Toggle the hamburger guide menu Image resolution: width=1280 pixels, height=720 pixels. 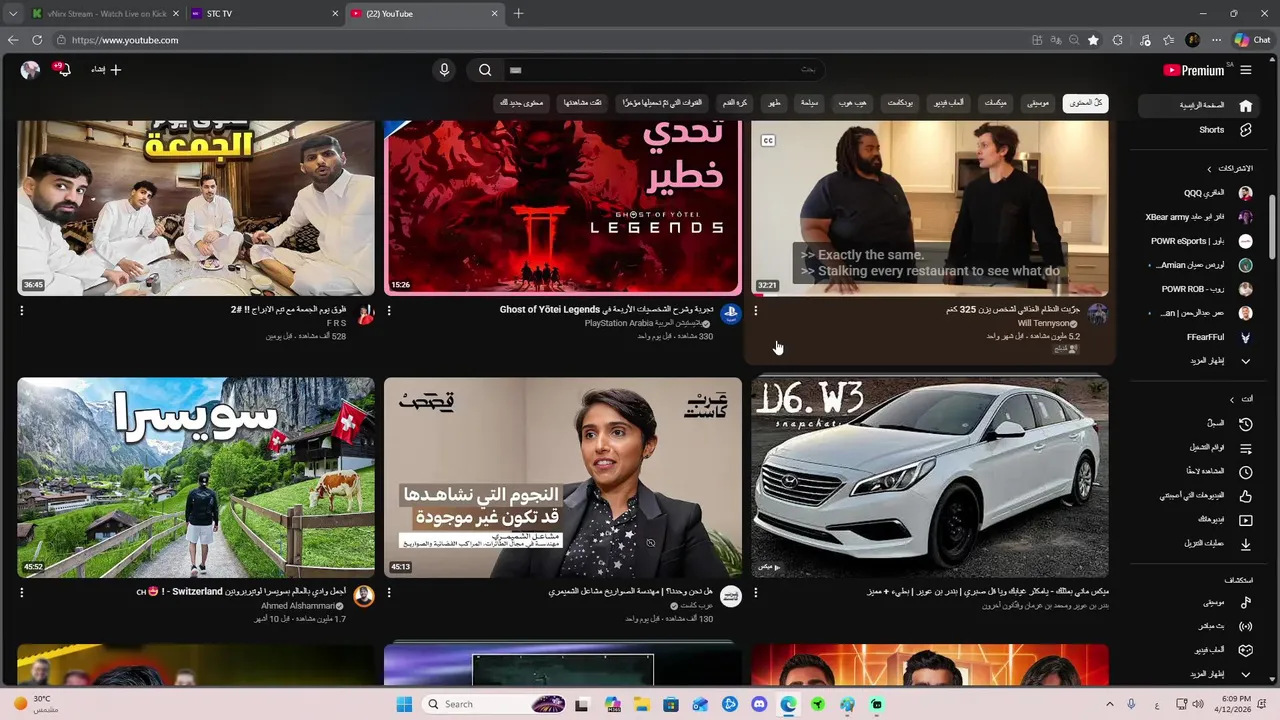point(1246,70)
